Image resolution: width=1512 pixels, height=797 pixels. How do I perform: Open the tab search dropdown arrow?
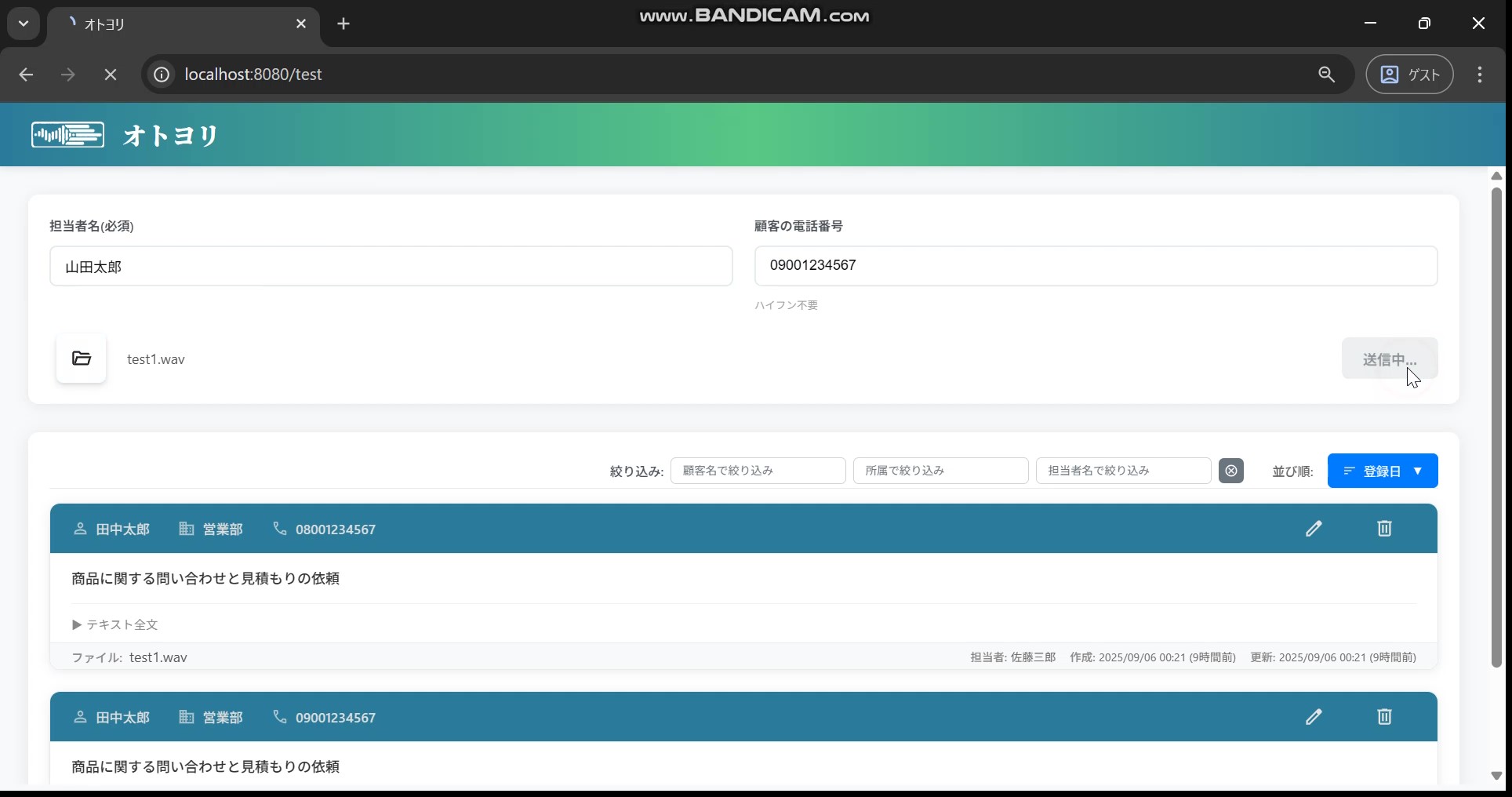24,24
